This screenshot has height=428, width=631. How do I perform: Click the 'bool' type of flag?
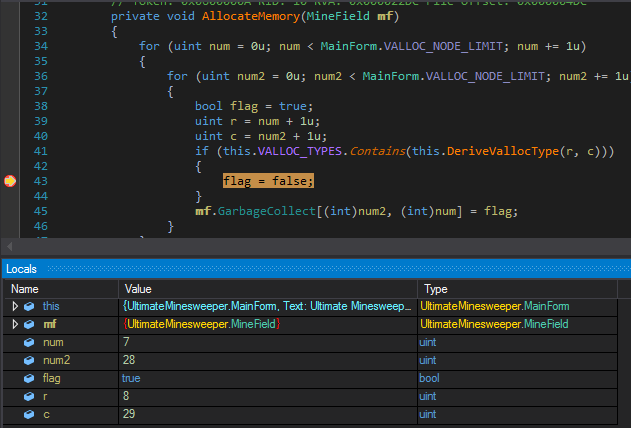(x=429, y=378)
